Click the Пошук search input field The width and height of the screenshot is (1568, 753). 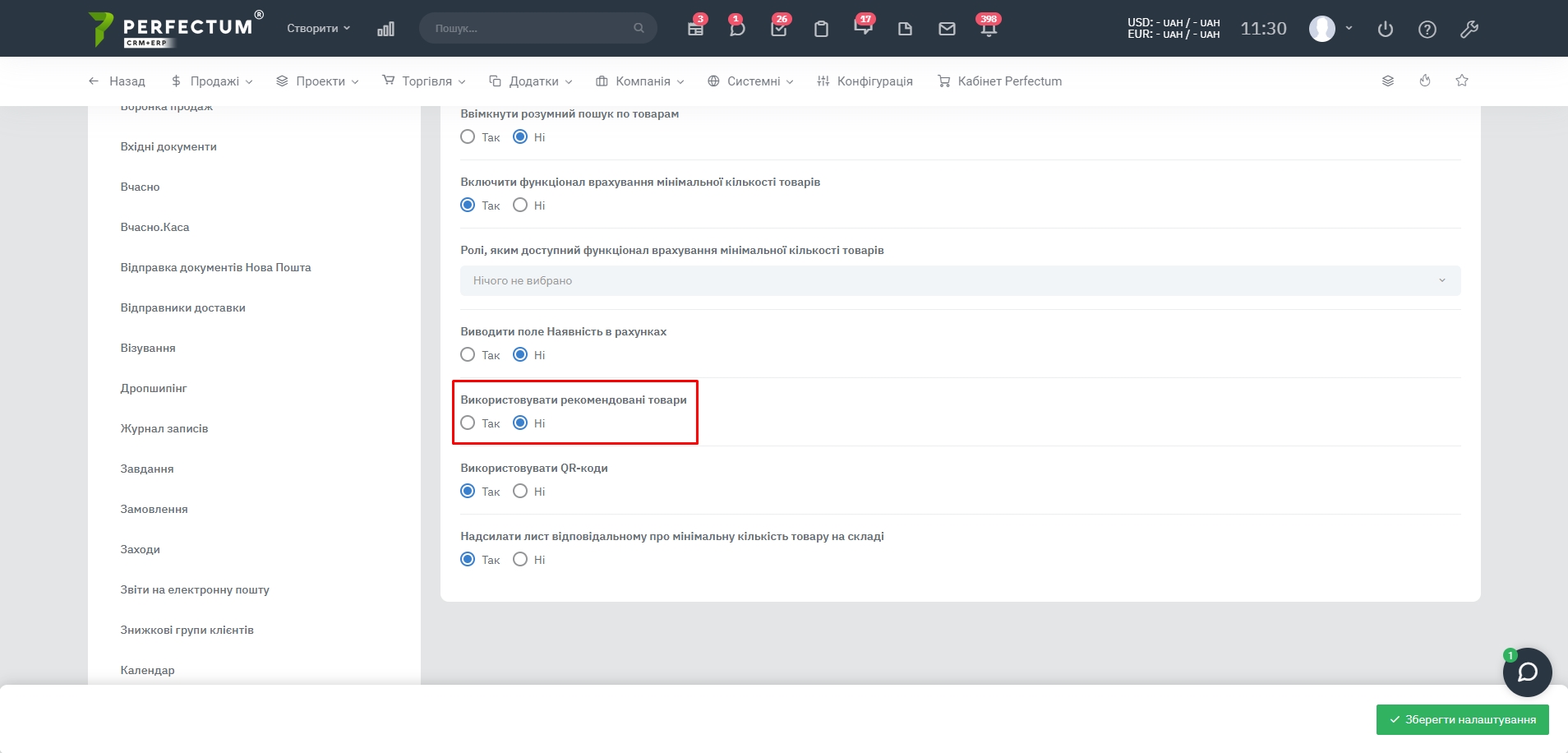(531, 28)
